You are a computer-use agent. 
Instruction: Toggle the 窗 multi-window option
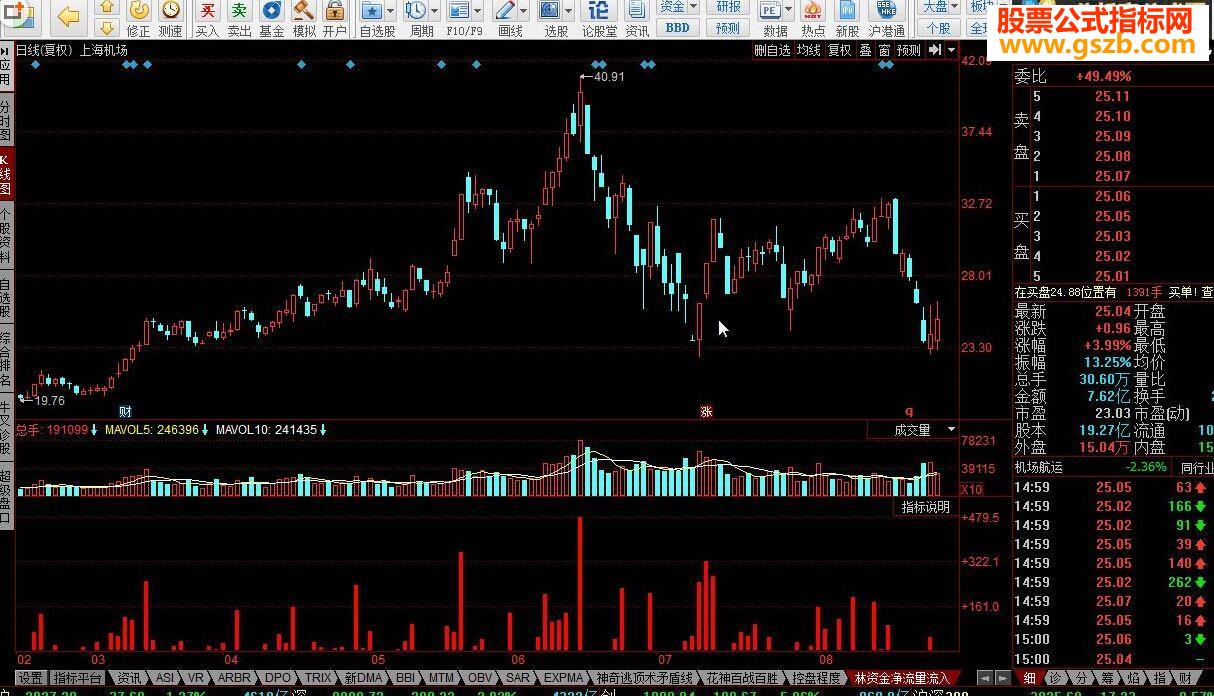(884, 50)
